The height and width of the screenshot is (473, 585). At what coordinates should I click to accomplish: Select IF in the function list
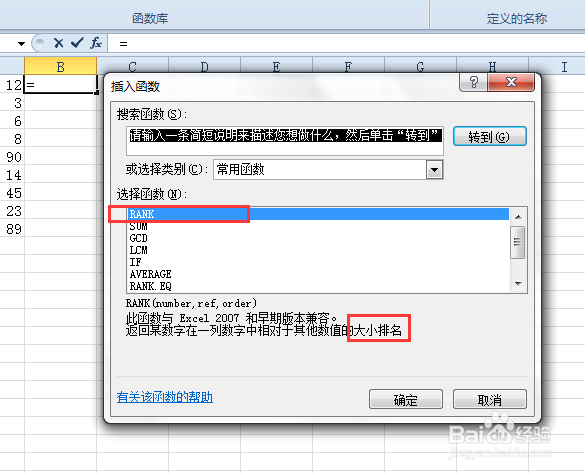319,262
